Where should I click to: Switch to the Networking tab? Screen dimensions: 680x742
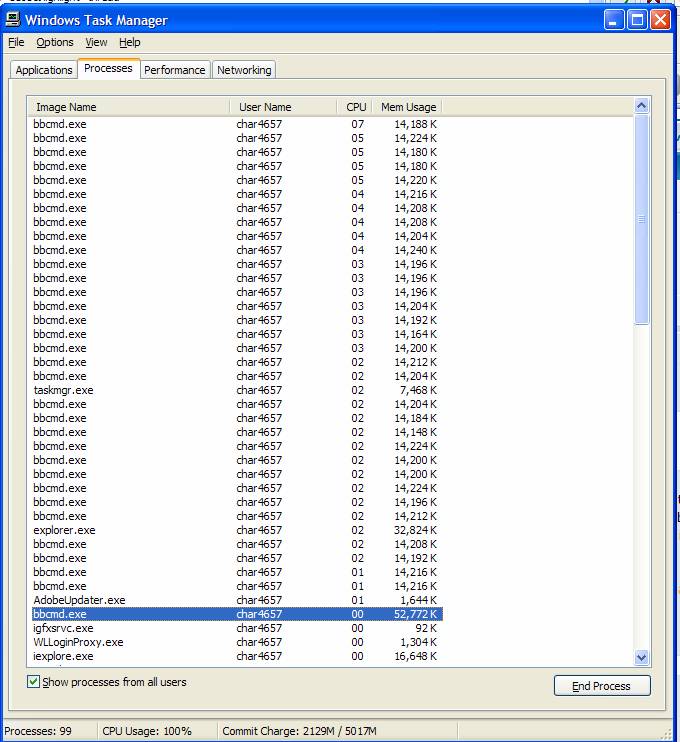click(x=244, y=70)
